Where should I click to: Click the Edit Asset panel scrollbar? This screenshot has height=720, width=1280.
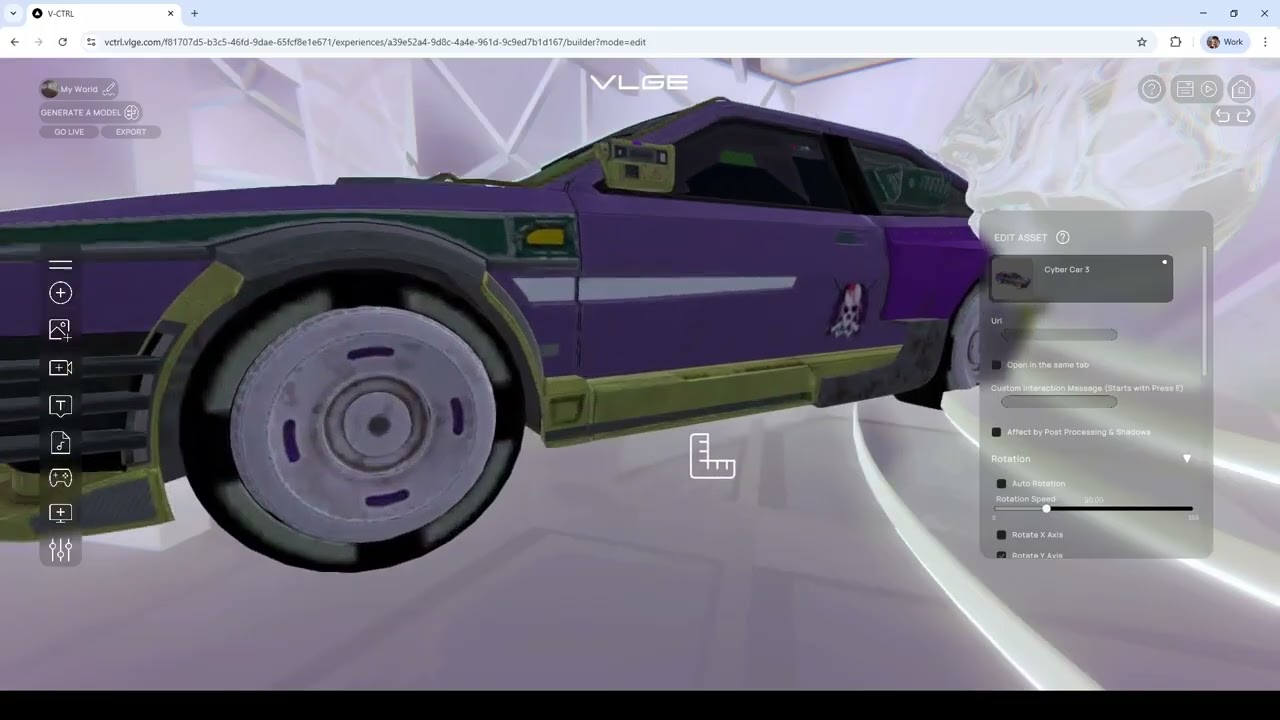pos(1205,310)
